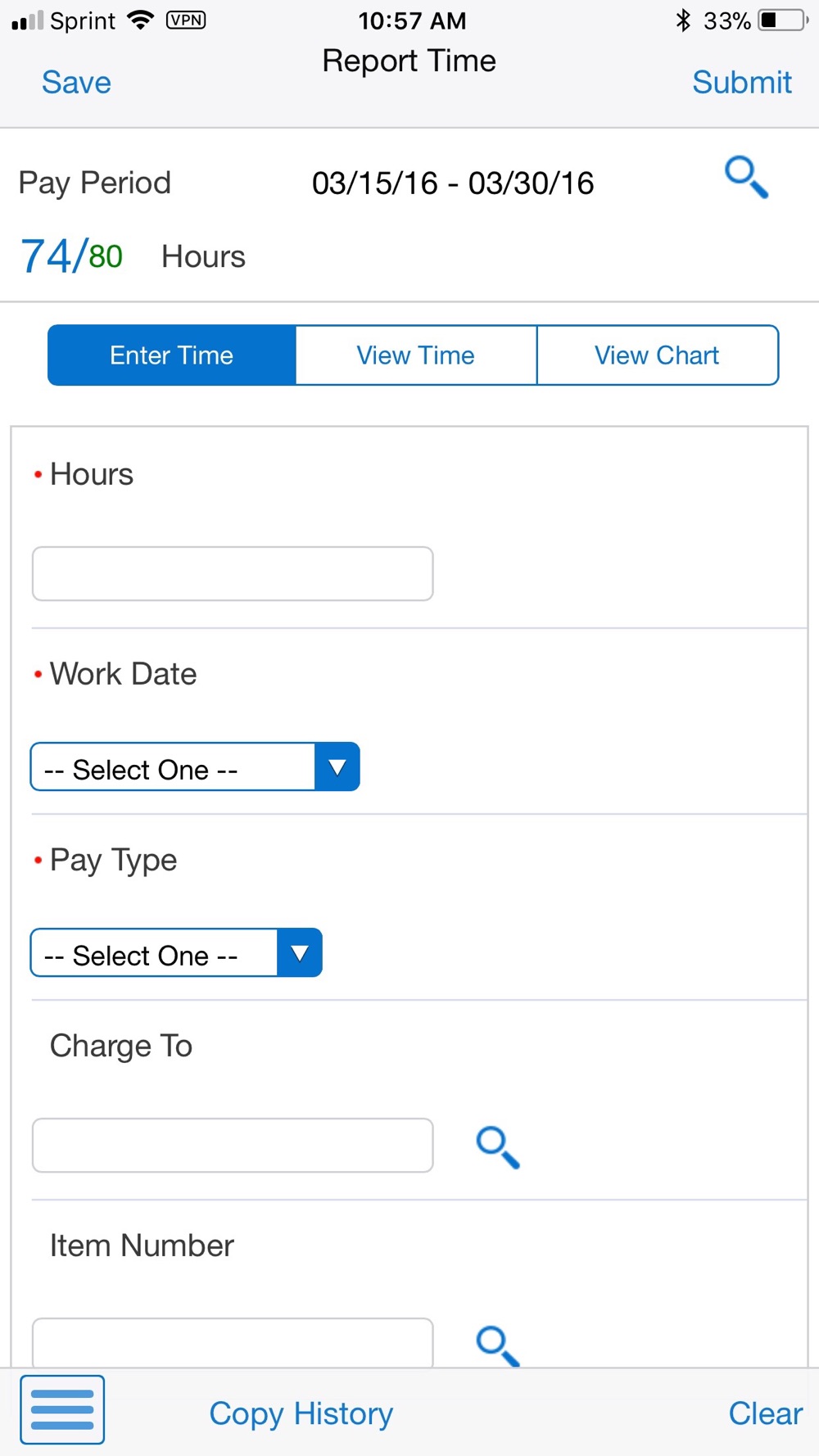Tap the VPN indicator in status bar
This screenshot has width=819, height=1456.
click(x=186, y=20)
